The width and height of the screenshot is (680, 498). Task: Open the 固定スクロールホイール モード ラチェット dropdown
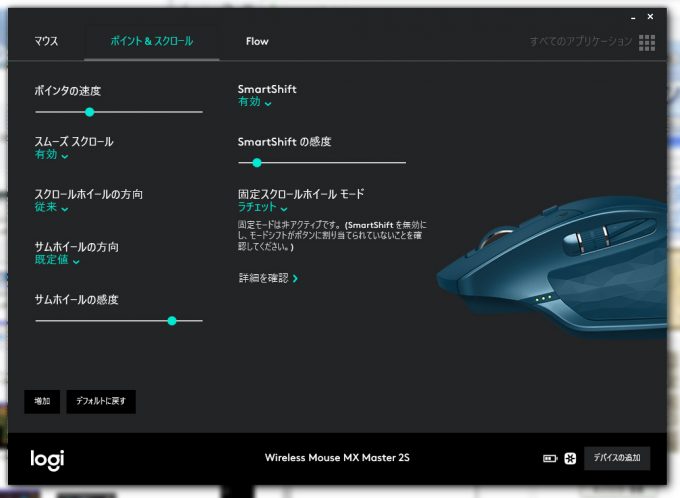(x=262, y=207)
